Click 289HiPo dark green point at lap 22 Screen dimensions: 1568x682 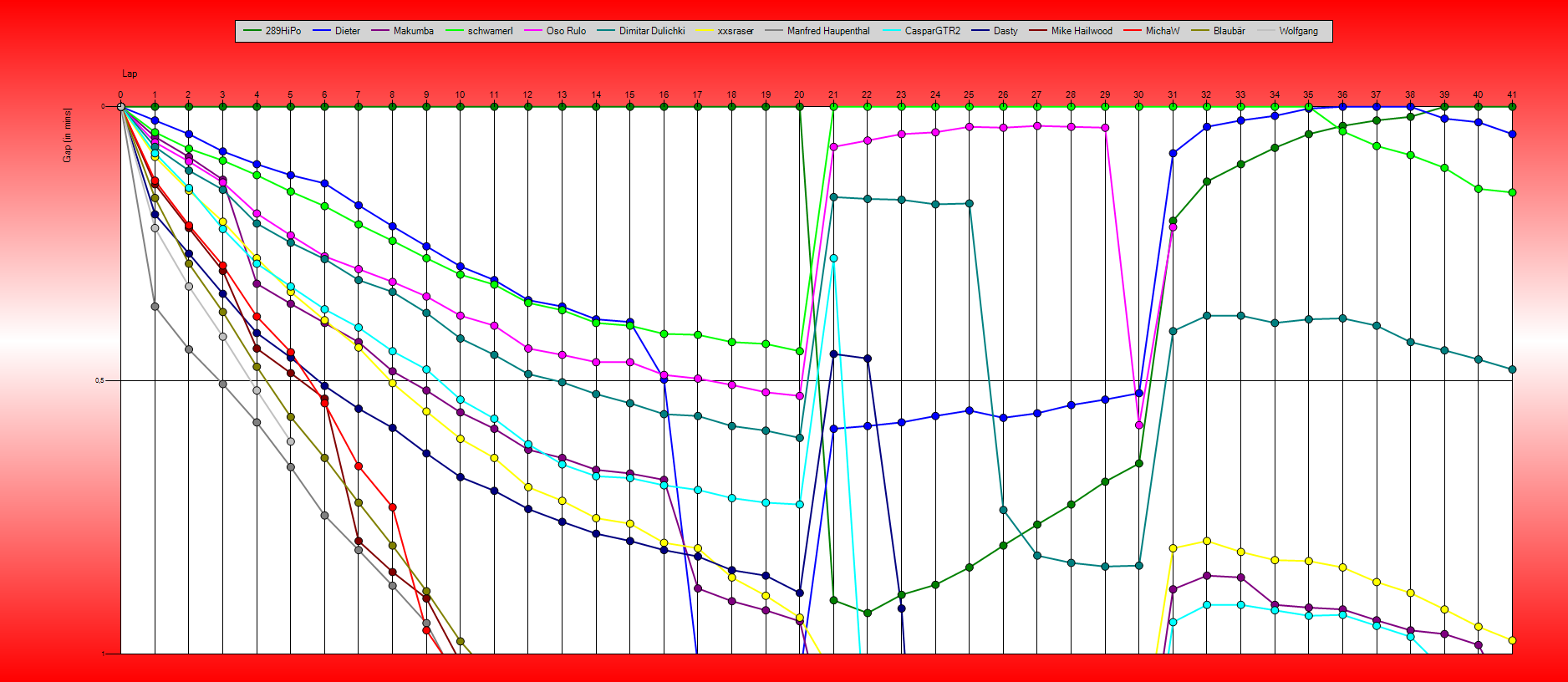(x=868, y=613)
